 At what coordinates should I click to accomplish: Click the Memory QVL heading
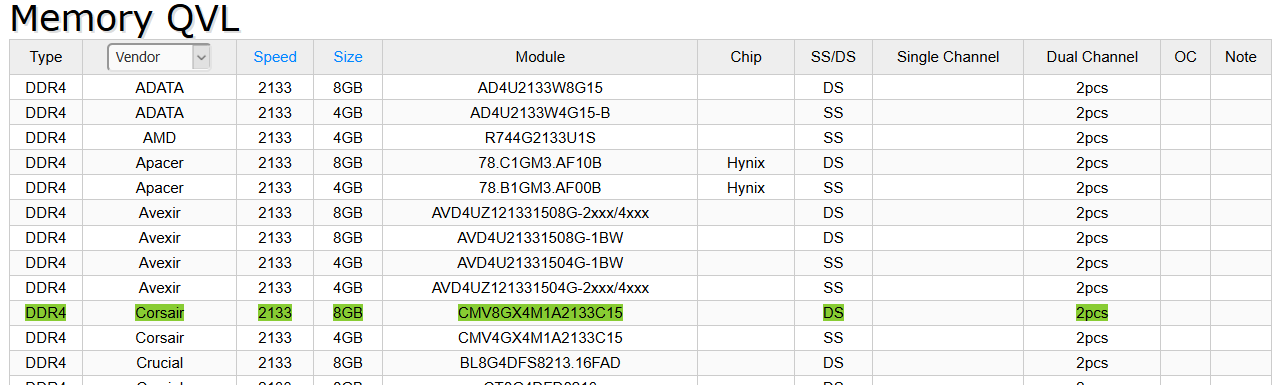(124, 19)
